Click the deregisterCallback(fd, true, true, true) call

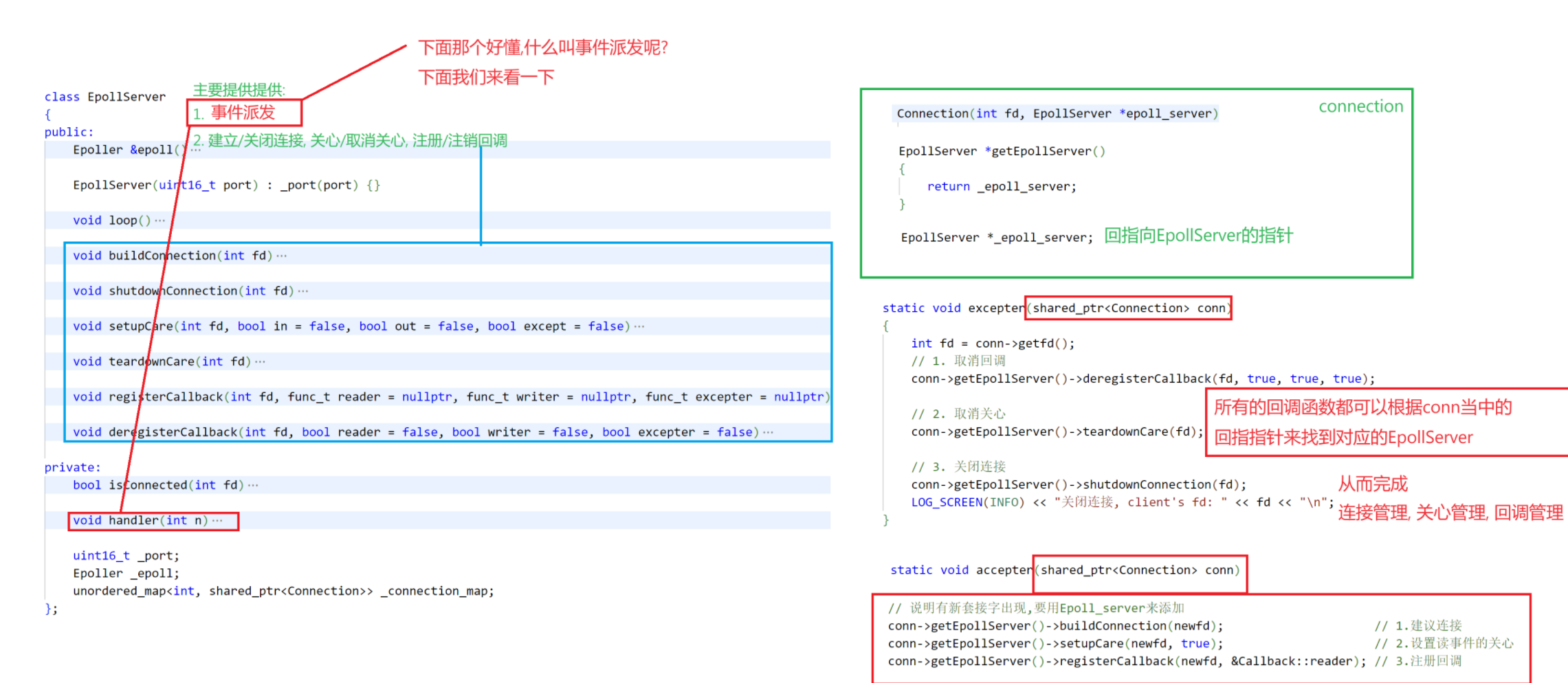pos(1143,379)
